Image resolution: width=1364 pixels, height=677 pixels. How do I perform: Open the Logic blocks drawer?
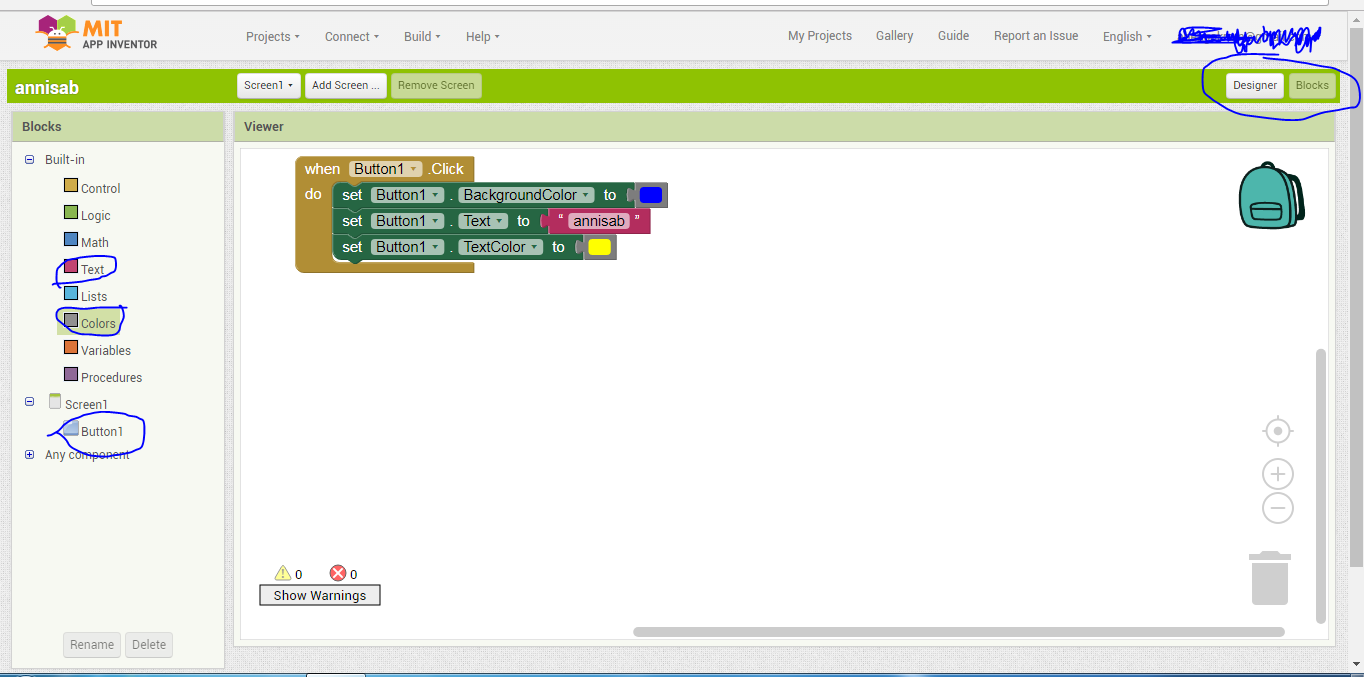click(95, 214)
